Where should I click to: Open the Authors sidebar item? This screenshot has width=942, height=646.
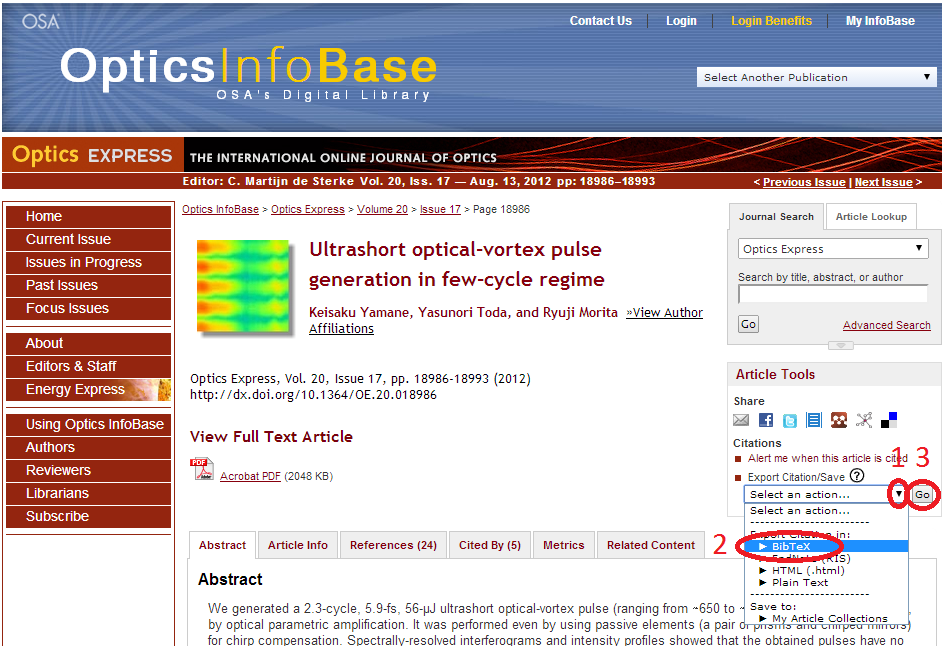89,447
